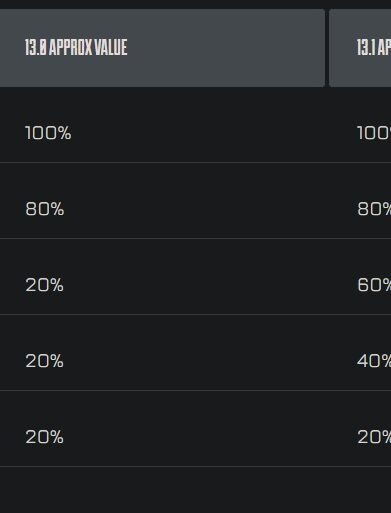The width and height of the screenshot is (391, 513).
Task: Select the 20% cell in the 13.1 column
Action: [x=374, y=437]
